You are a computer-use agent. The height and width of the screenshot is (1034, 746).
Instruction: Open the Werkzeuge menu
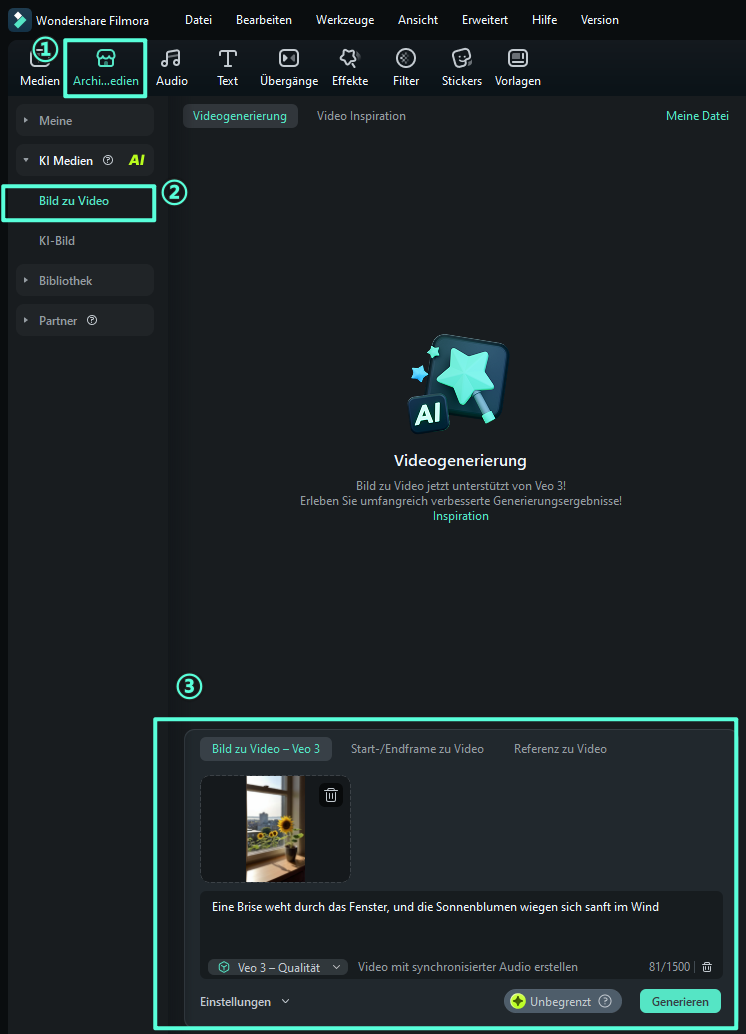click(345, 20)
